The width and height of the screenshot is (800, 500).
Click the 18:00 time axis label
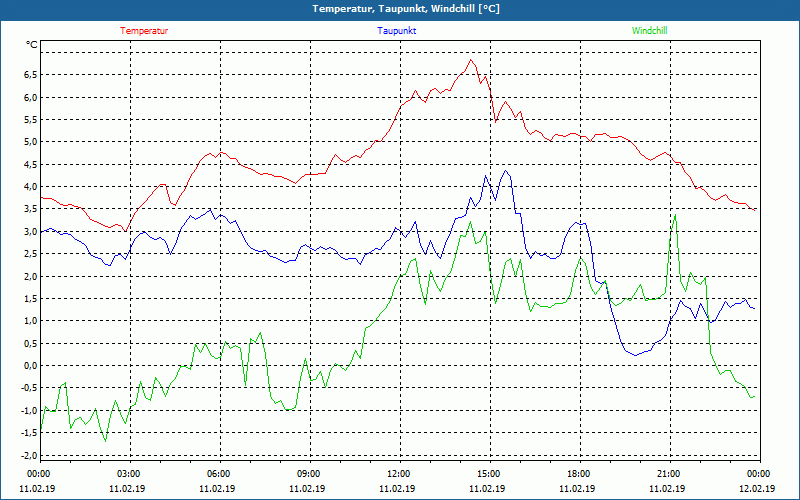point(578,474)
